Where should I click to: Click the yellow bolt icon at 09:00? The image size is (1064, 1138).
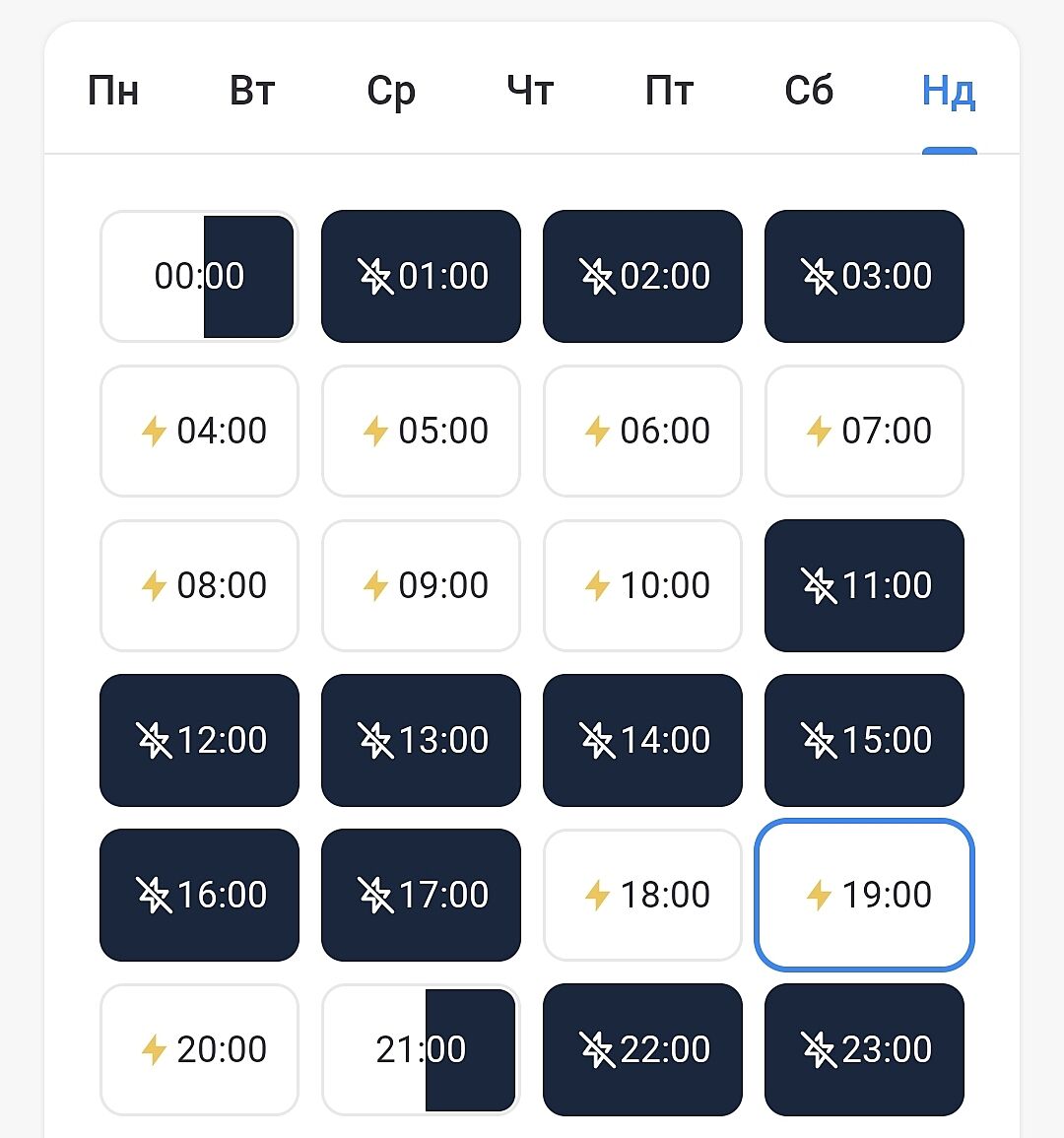tap(375, 585)
